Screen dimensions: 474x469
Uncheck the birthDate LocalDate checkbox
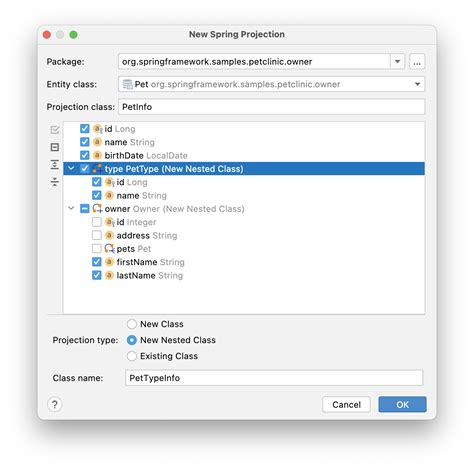[x=85, y=155]
